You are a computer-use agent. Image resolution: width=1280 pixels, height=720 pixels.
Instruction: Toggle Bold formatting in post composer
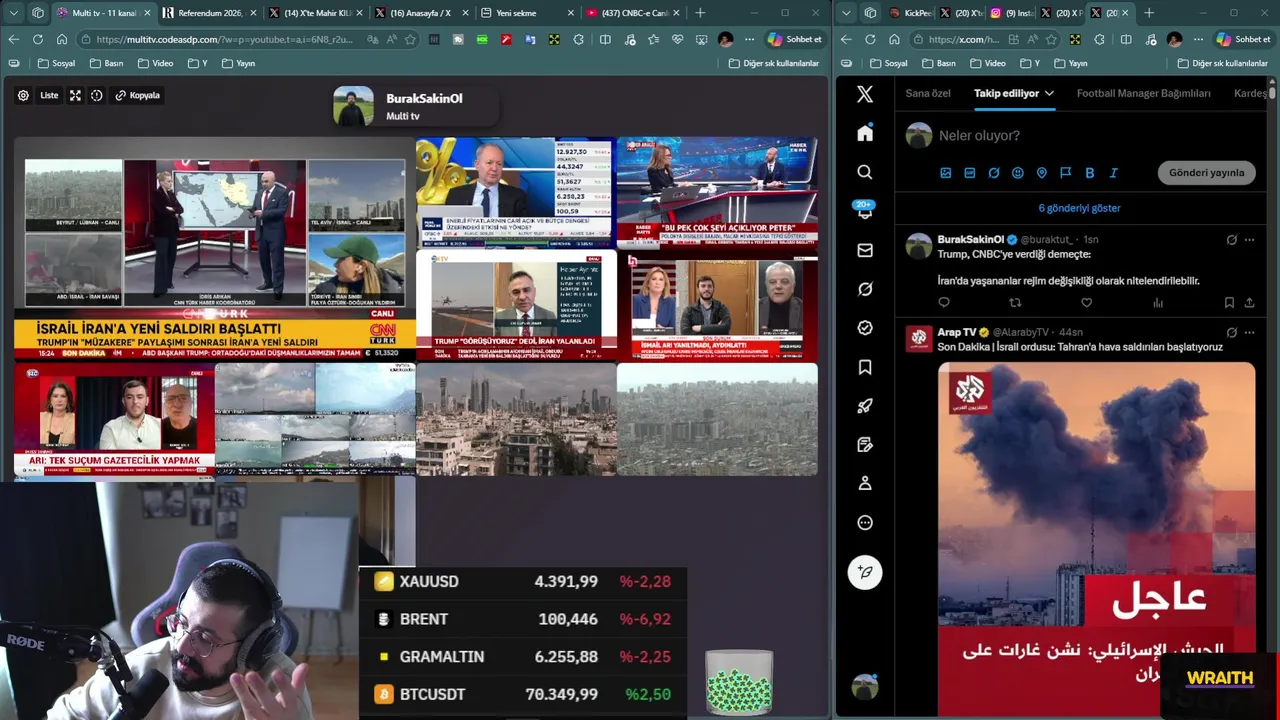pos(1090,173)
